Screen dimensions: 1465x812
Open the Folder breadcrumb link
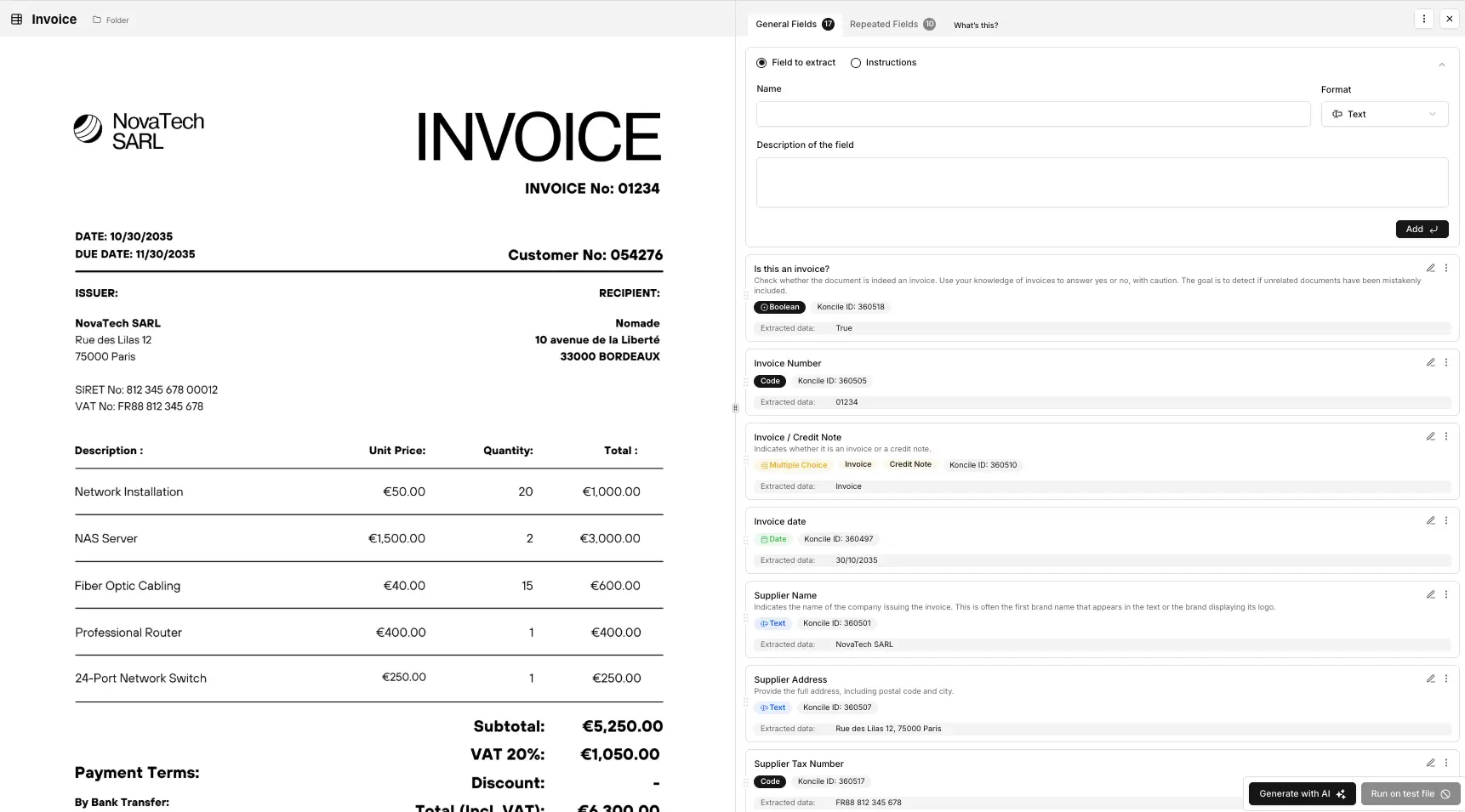pos(111,20)
